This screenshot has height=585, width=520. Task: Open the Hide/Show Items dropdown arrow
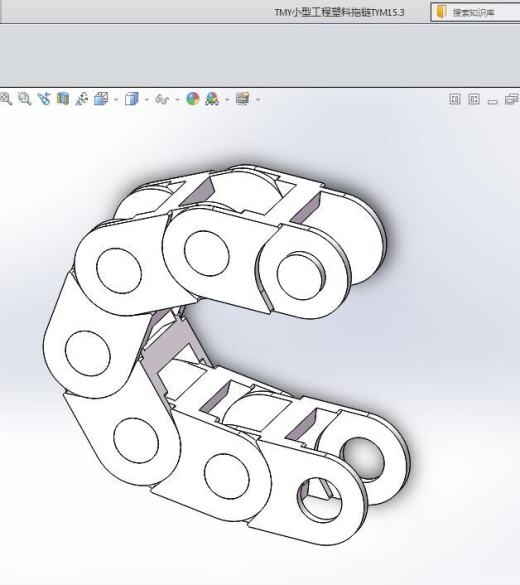pos(178,100)
